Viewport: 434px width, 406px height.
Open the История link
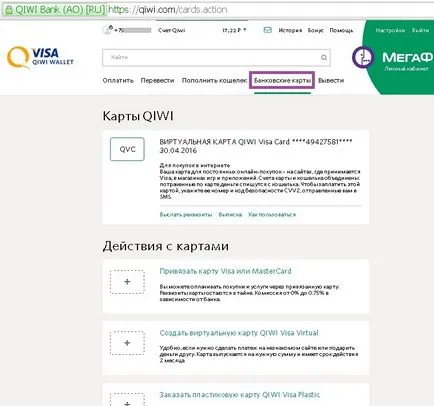click(290, 30)
